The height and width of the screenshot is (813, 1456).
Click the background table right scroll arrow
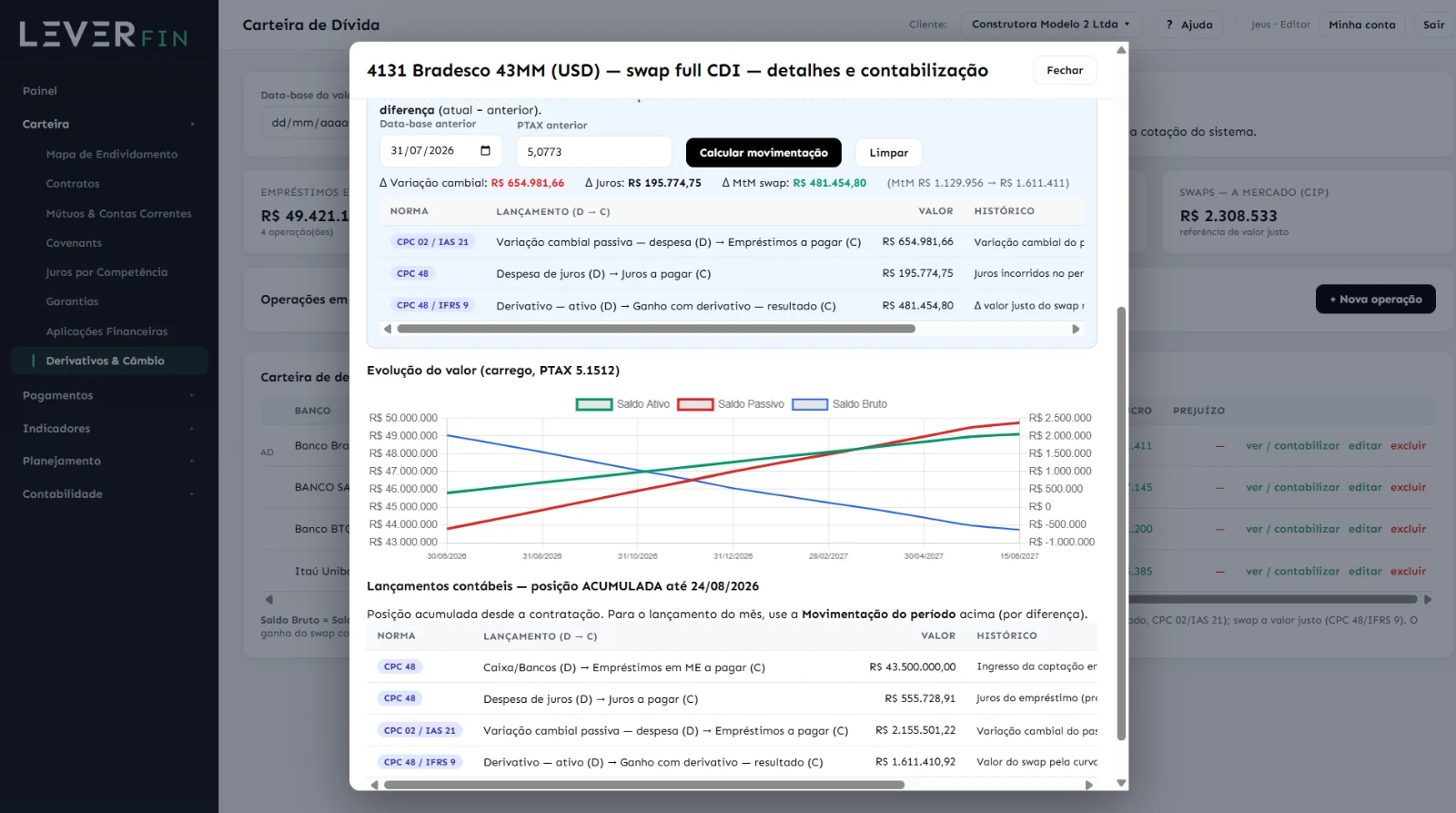pyautogui.click(x=1428, y=599)
